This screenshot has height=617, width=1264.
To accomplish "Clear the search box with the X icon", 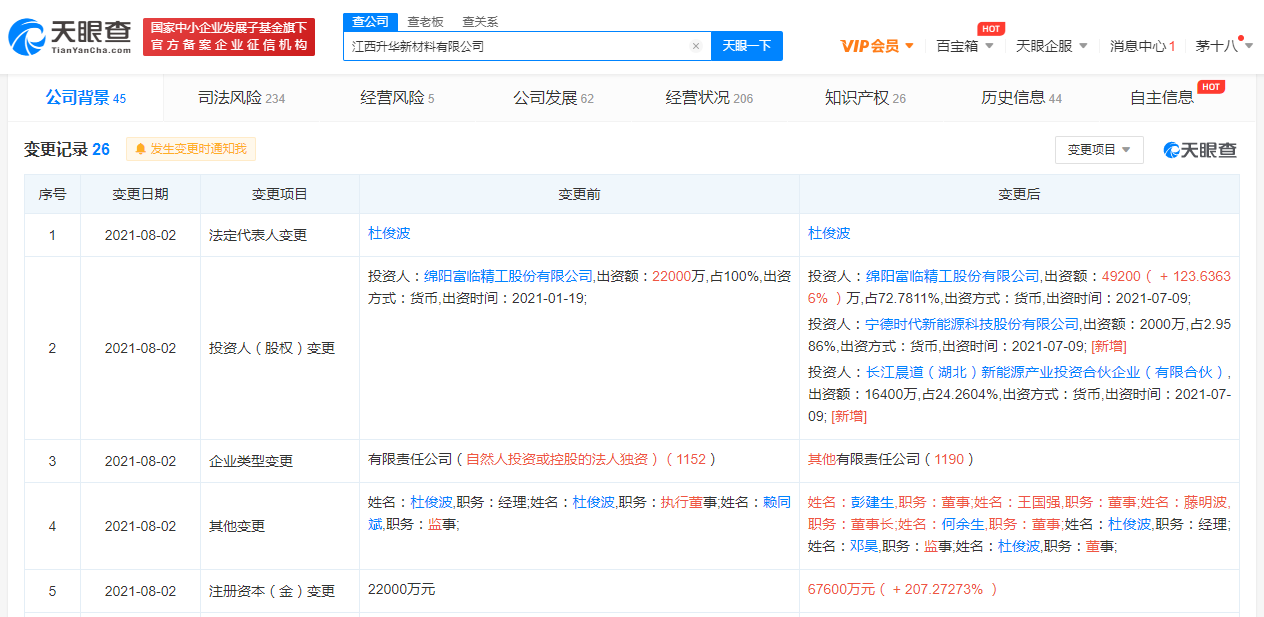I will click(696, 46).
